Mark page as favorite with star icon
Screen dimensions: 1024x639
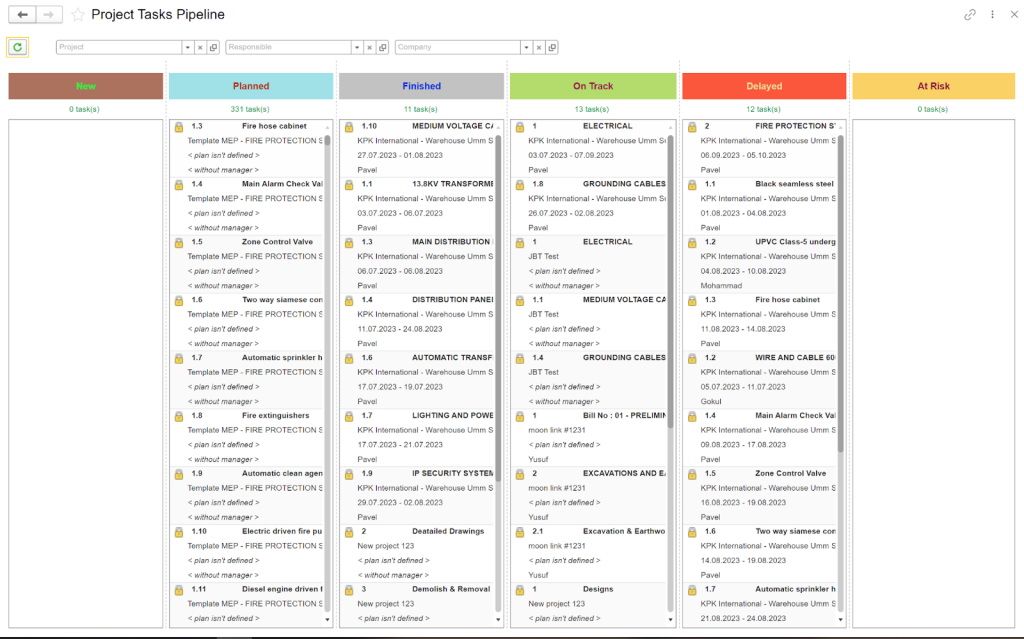[x=78, y=14]
